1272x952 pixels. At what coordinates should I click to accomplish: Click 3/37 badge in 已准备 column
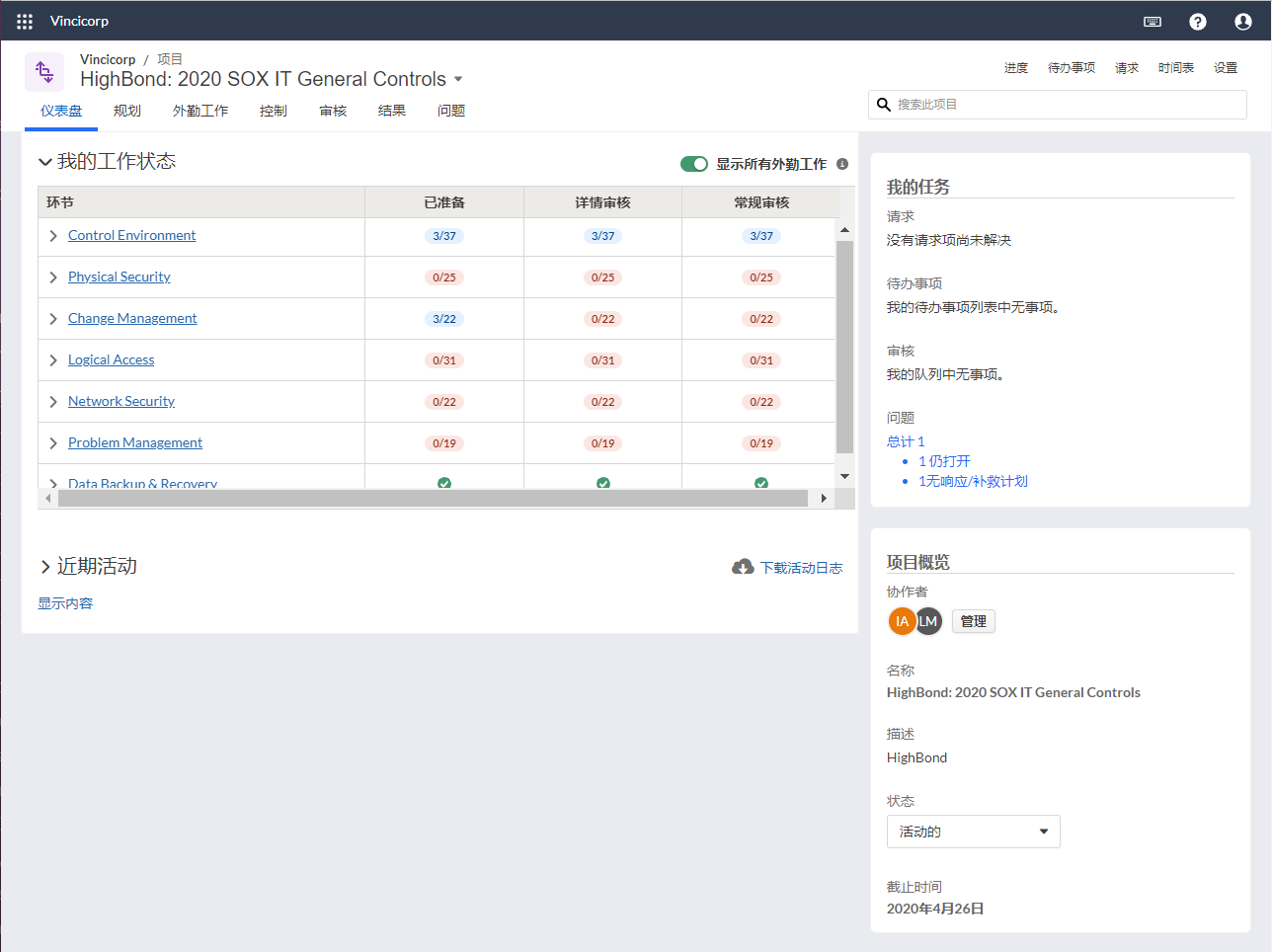coord(444,236)
